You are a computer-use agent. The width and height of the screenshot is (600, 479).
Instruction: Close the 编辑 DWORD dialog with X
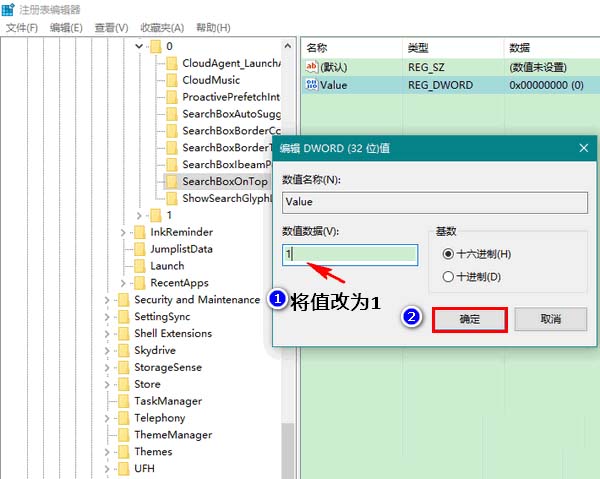click(x=584, y=147)
